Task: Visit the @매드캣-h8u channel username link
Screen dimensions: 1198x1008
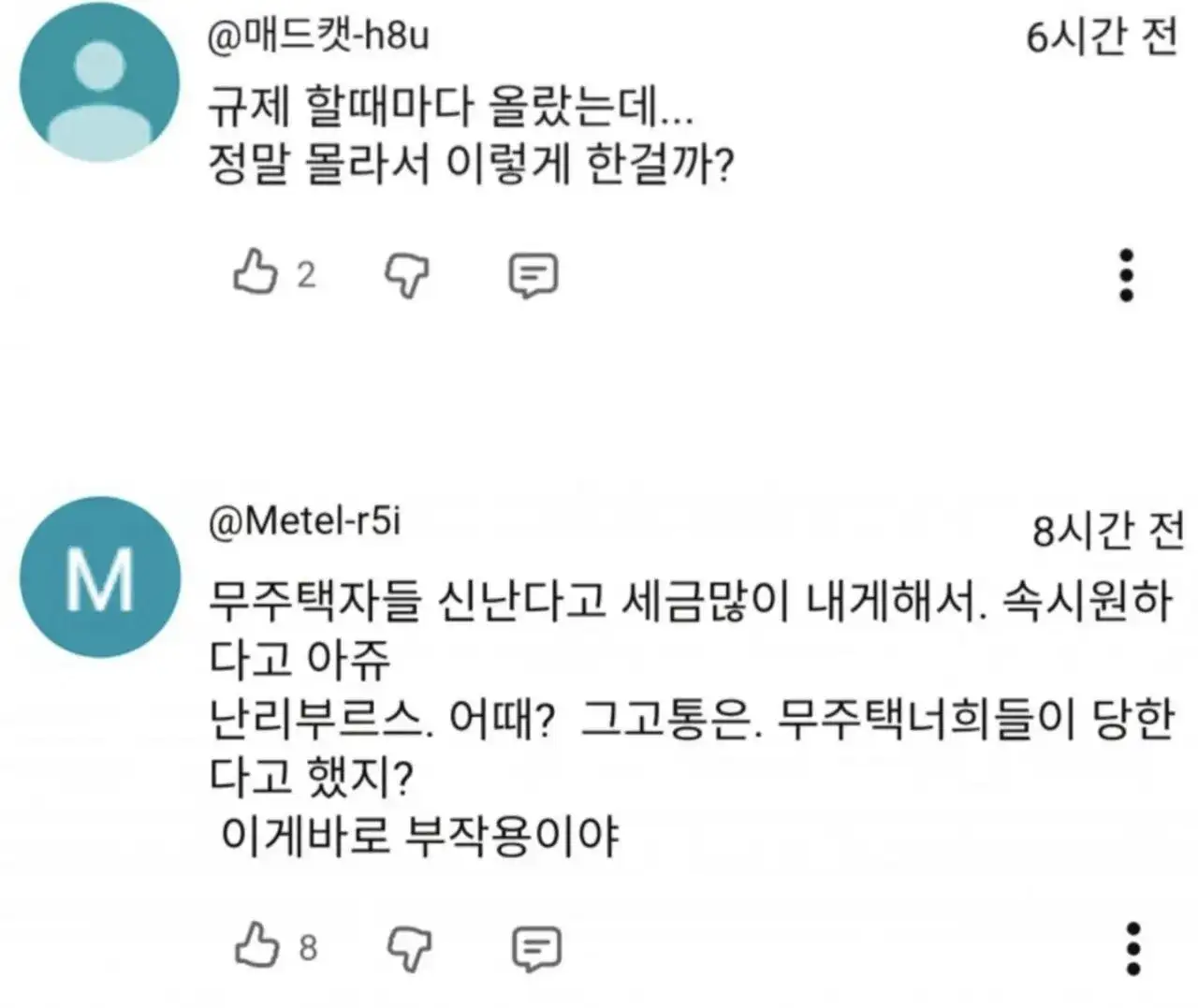Action: pos(317,37)
